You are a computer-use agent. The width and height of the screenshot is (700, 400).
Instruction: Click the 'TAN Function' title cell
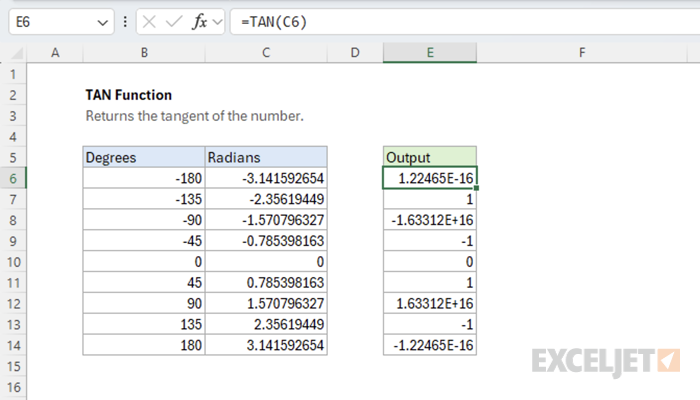tap(129, 95)
